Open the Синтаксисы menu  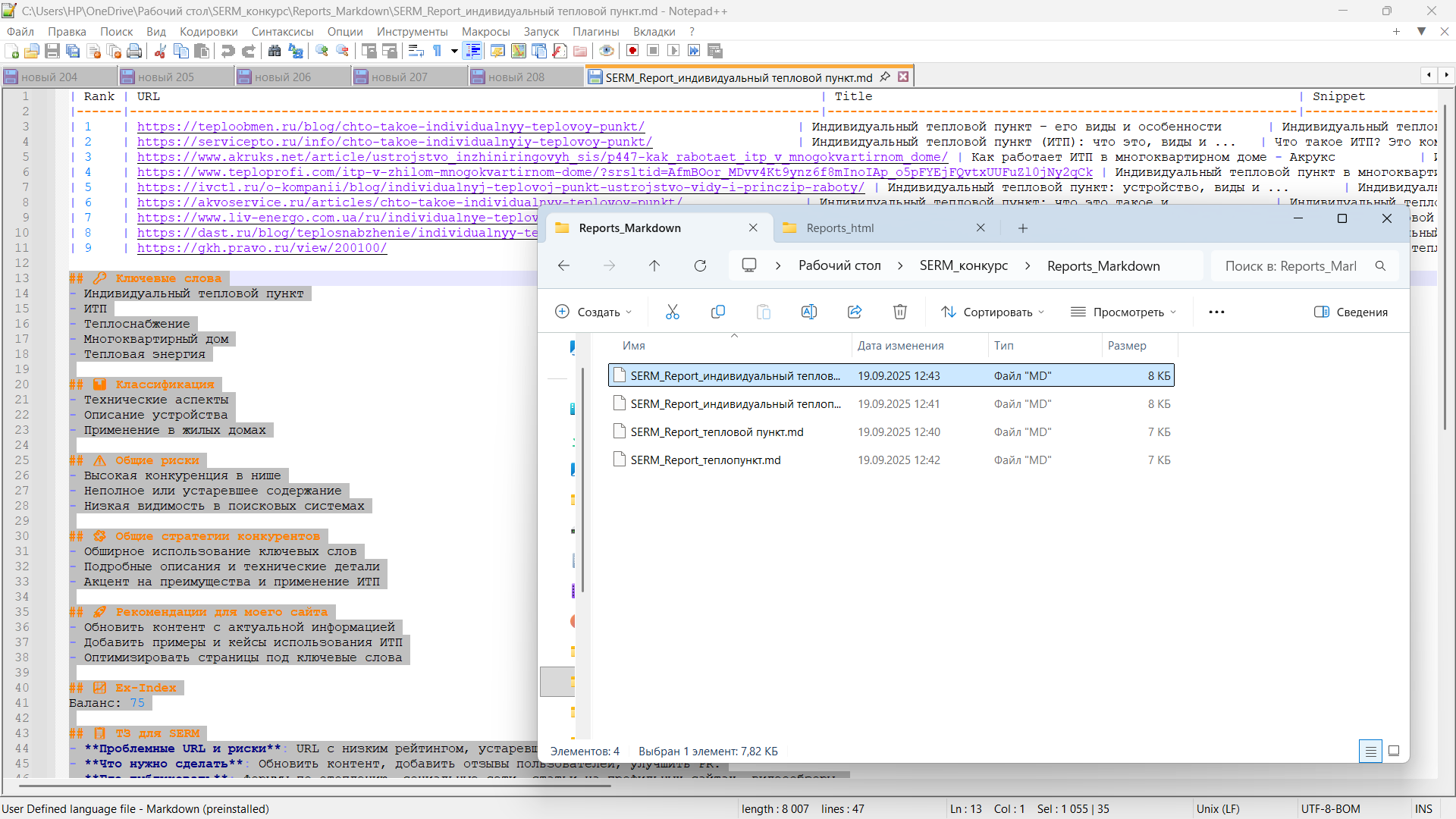282,31
